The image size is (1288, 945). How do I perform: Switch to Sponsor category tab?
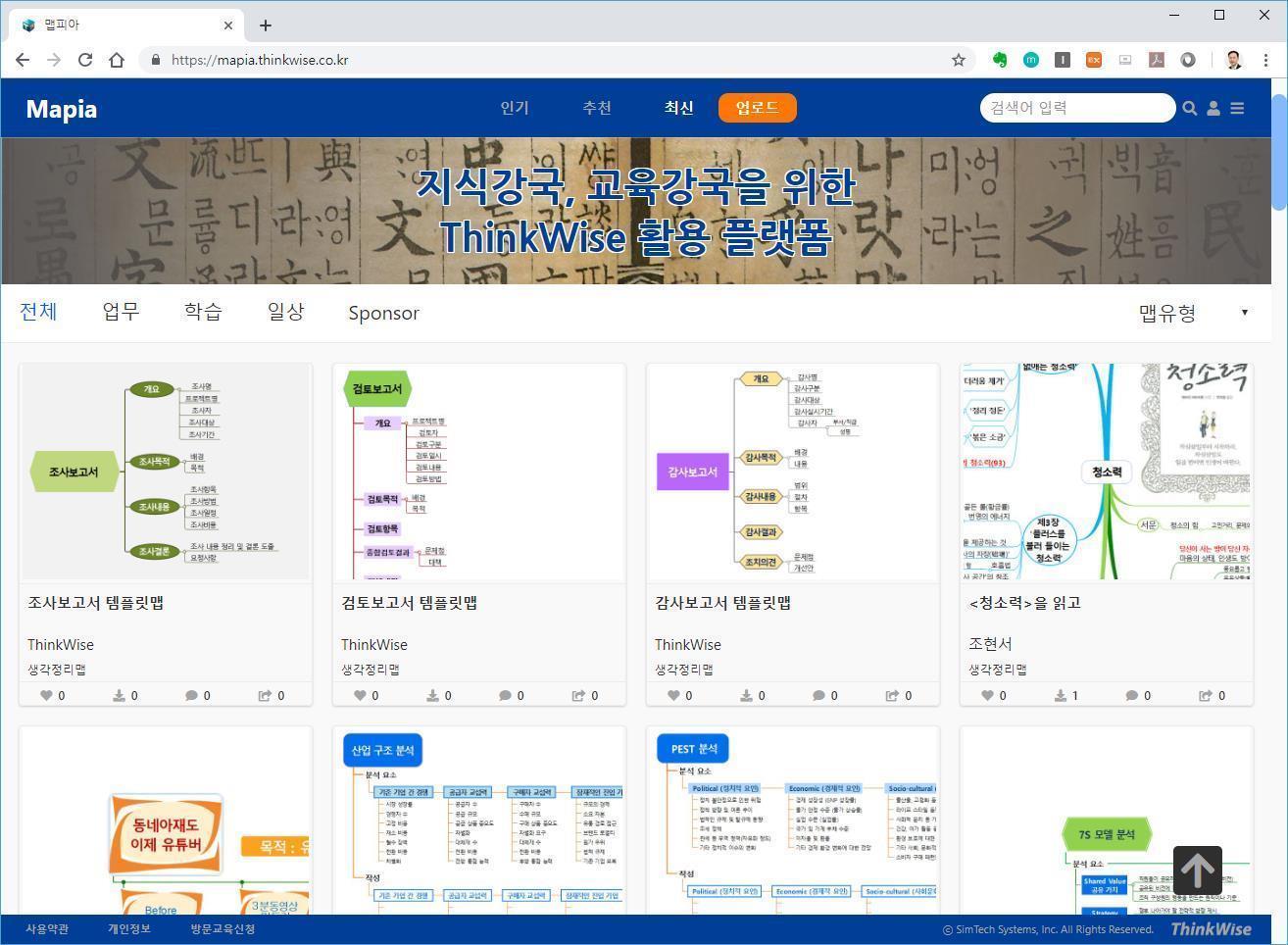(383, 313)
